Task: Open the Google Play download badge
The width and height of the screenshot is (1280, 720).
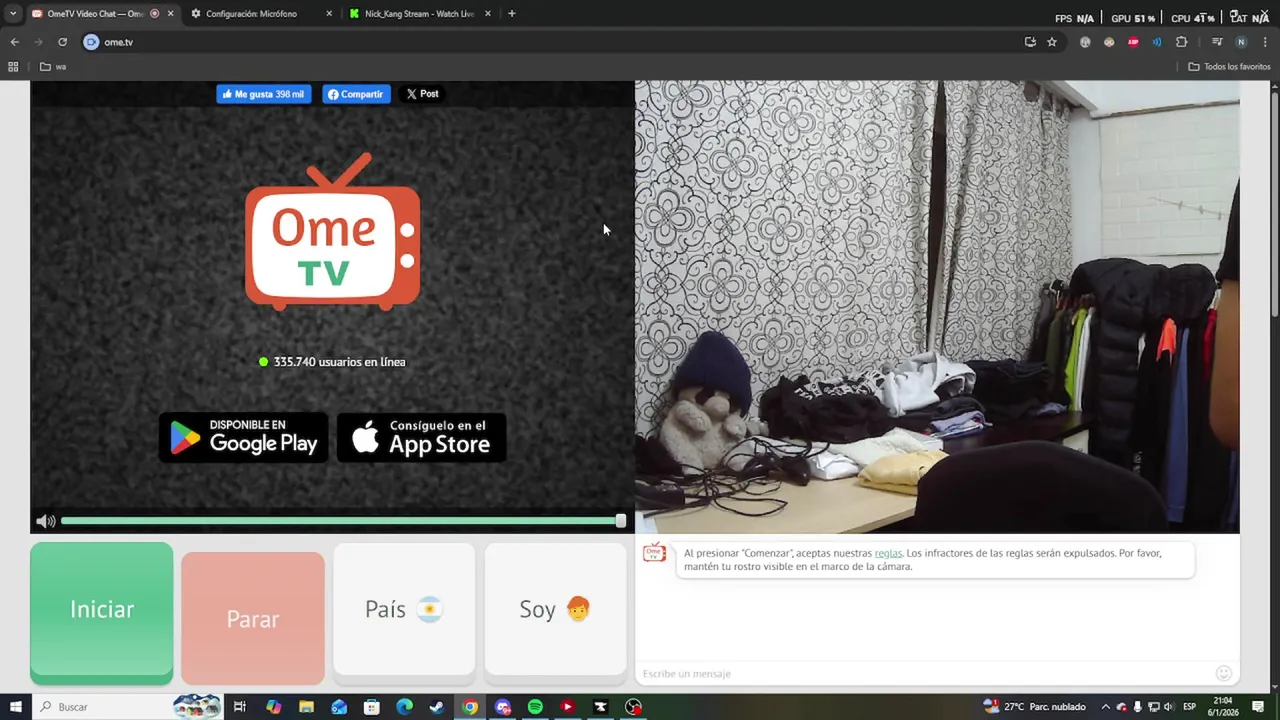Action: click(244, 437)
